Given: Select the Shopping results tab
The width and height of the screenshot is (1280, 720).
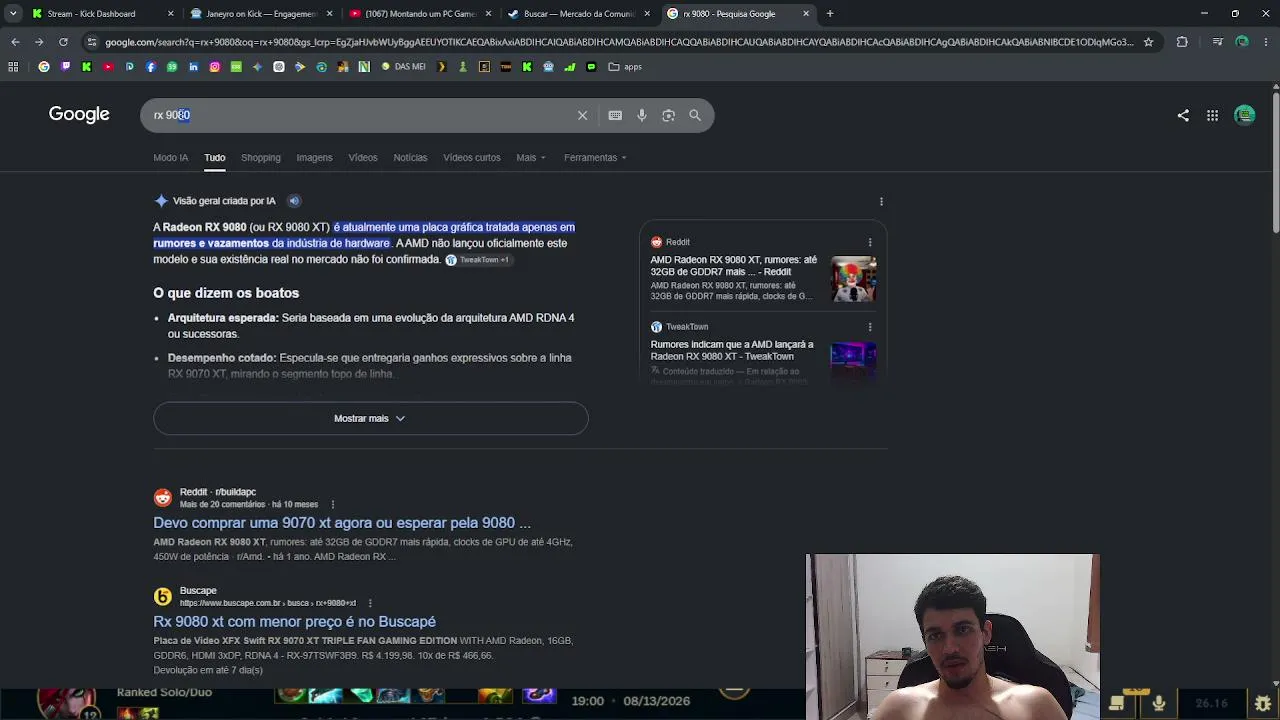Looking at the screenshot, I should pyautogui.click(x=260, y=158).
